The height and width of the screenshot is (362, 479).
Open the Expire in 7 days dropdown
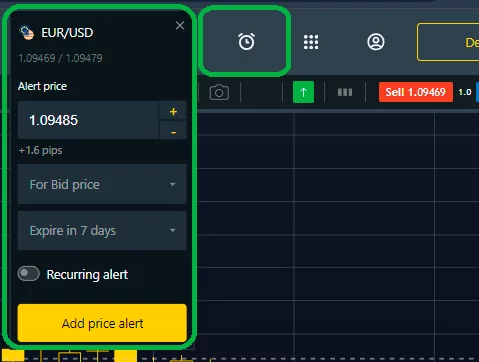[x=102, y=230]
